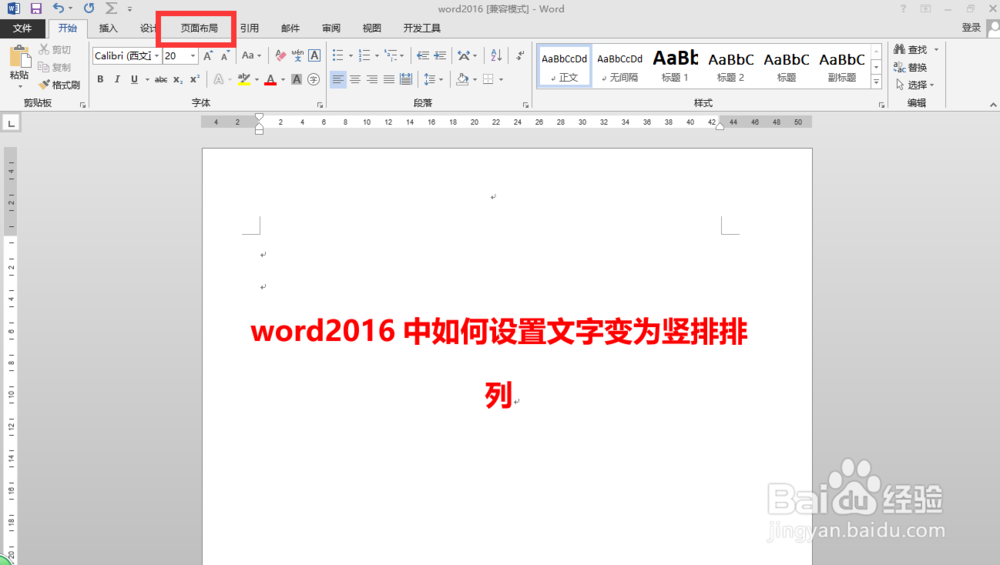This screenshot has height=565, width=1000.
Task: Open the line spacing dropdown
Action: 441,80
